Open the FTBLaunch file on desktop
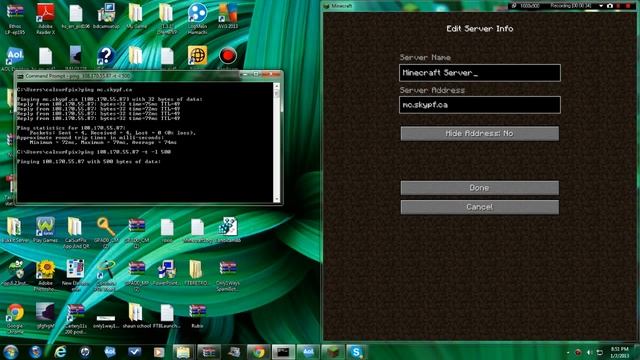The width and height of the screenshot is (640, 360). [167, 316]
